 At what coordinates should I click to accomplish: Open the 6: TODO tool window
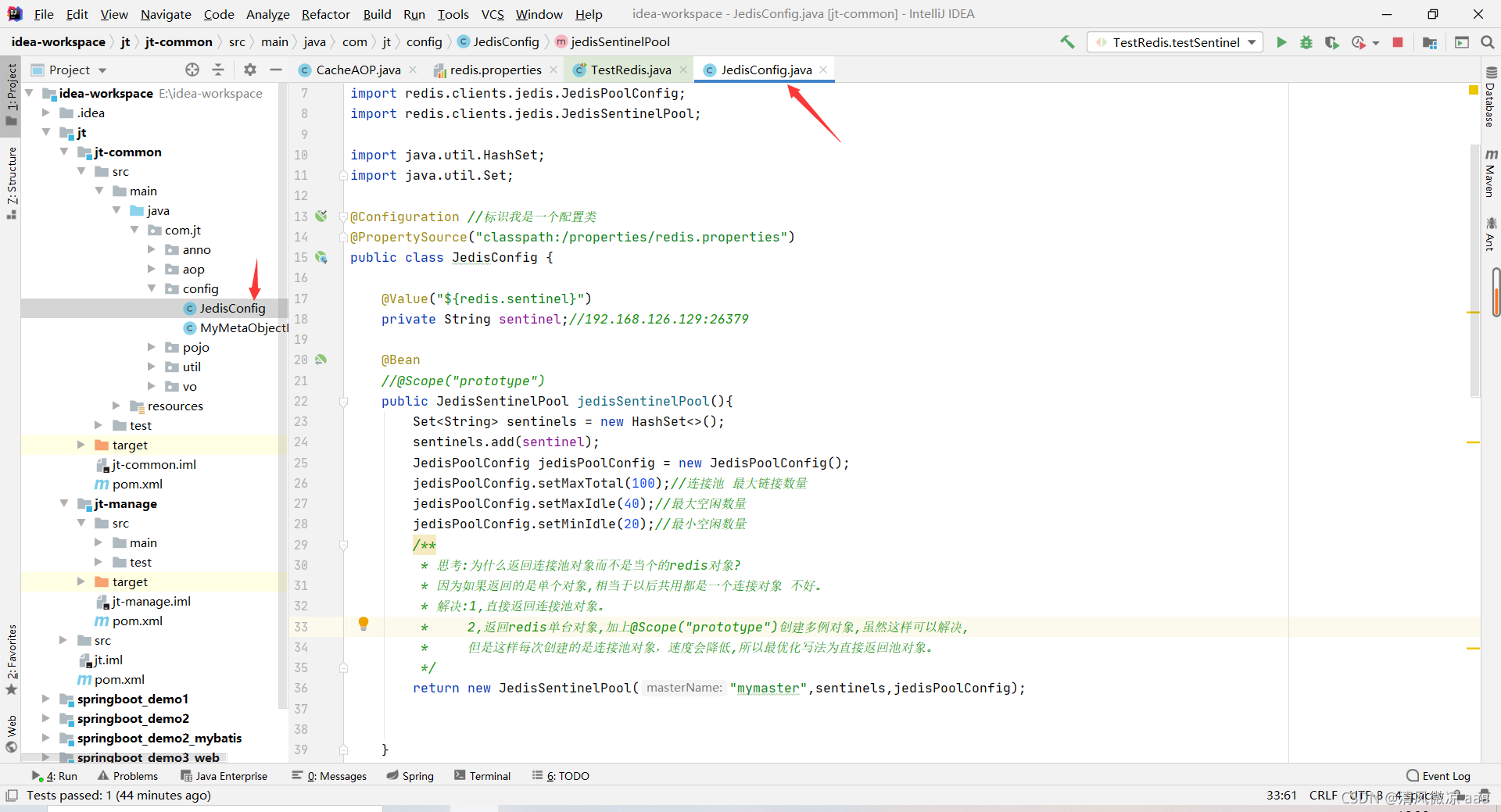pos(561,776)
